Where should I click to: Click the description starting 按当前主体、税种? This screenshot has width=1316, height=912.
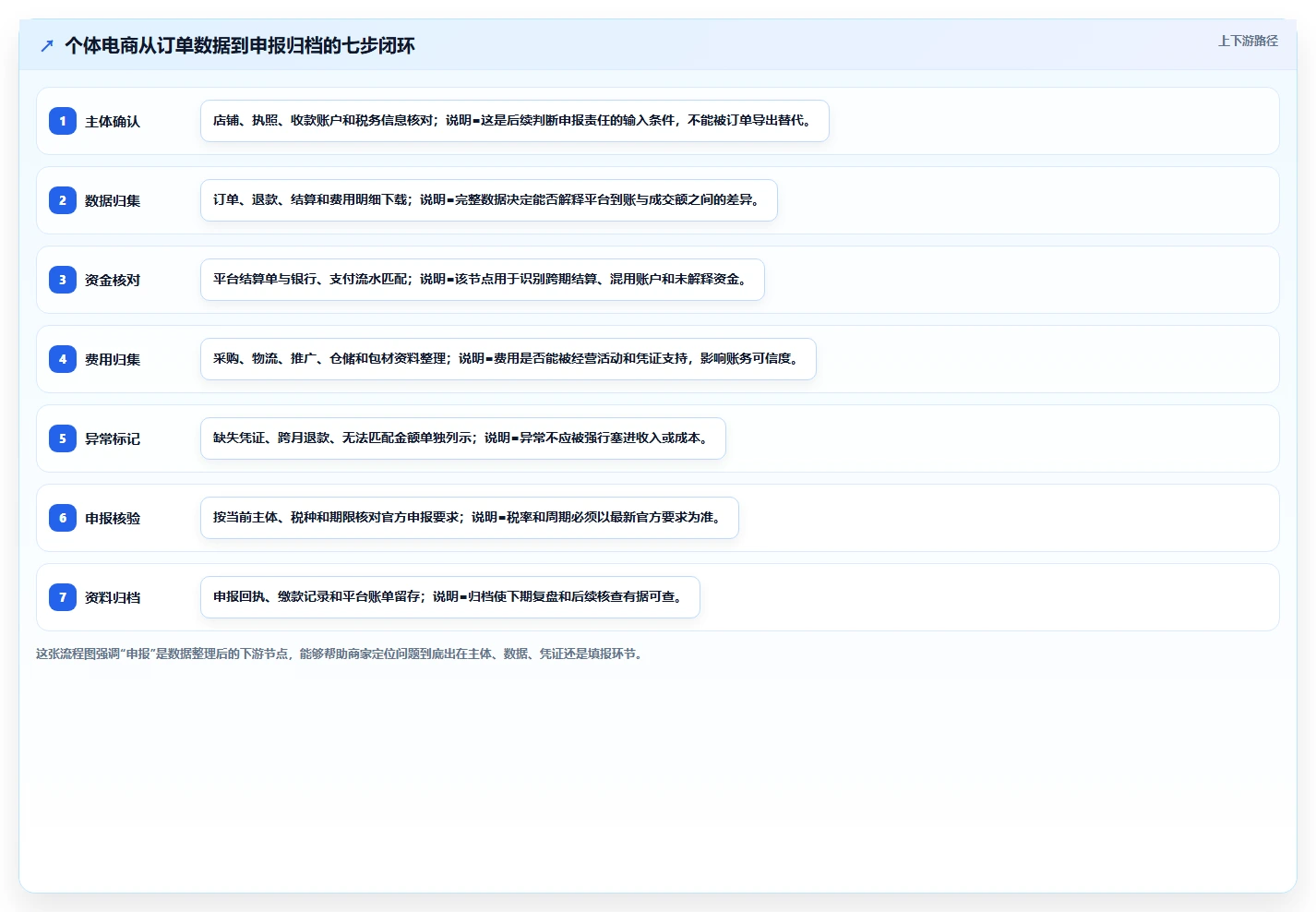(470, 518)
